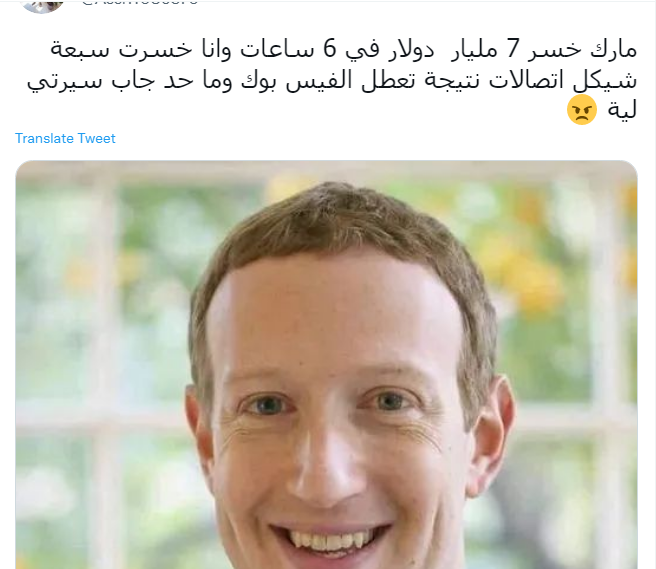Click the word مارك in the tweet
The height and width of the screenshot is (569, 656).
(x=613, y=49)
